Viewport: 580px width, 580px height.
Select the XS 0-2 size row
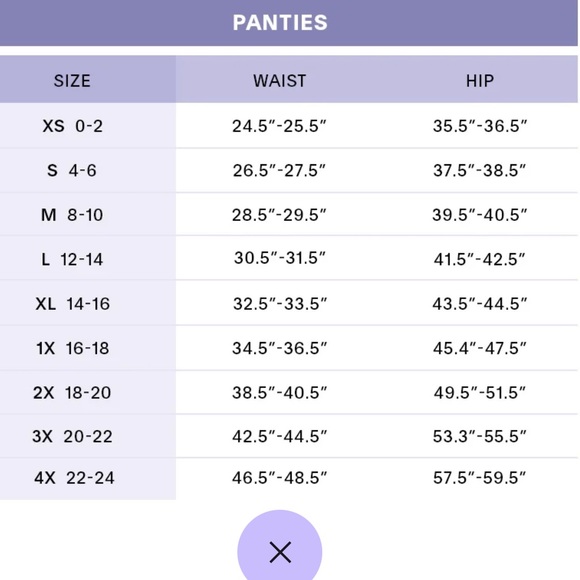[x=289, y=126]
